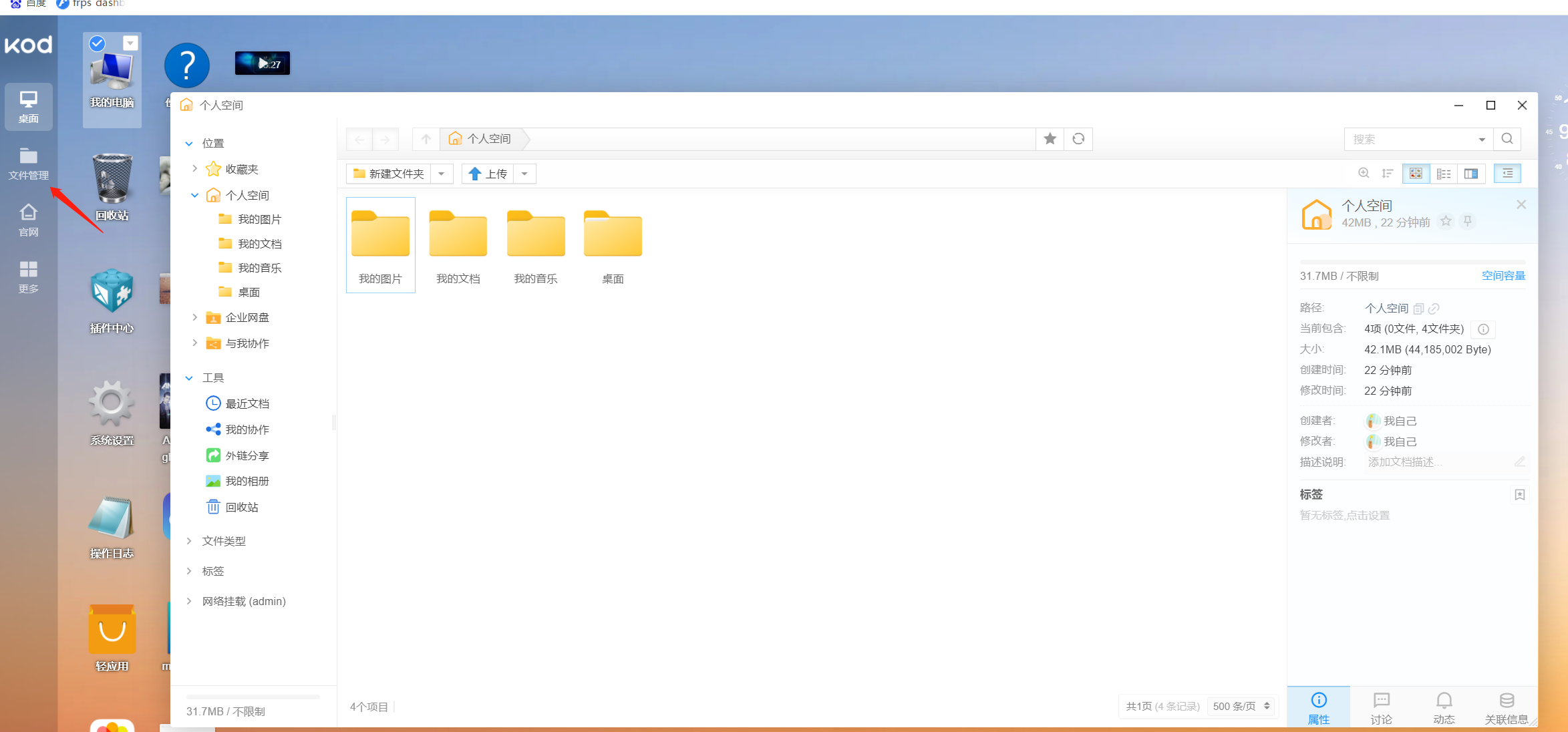Open the sort order toolbar icon
1568x732 pixels.
coord(1388,173)
